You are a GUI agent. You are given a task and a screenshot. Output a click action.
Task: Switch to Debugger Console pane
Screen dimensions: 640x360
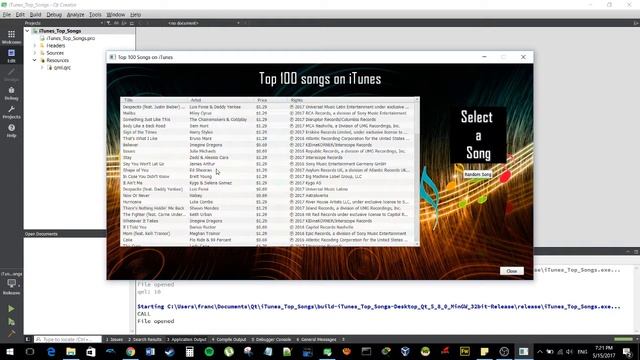tap(271, 339)
